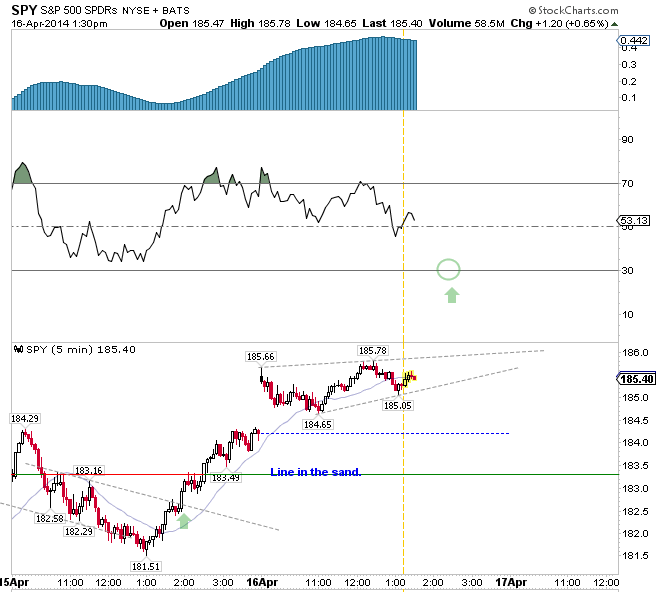Image resolution: width=663 pixels, height=592 pixels.
Task: Click the green up-triangle change indicator
Action: [x=614, y=25]
